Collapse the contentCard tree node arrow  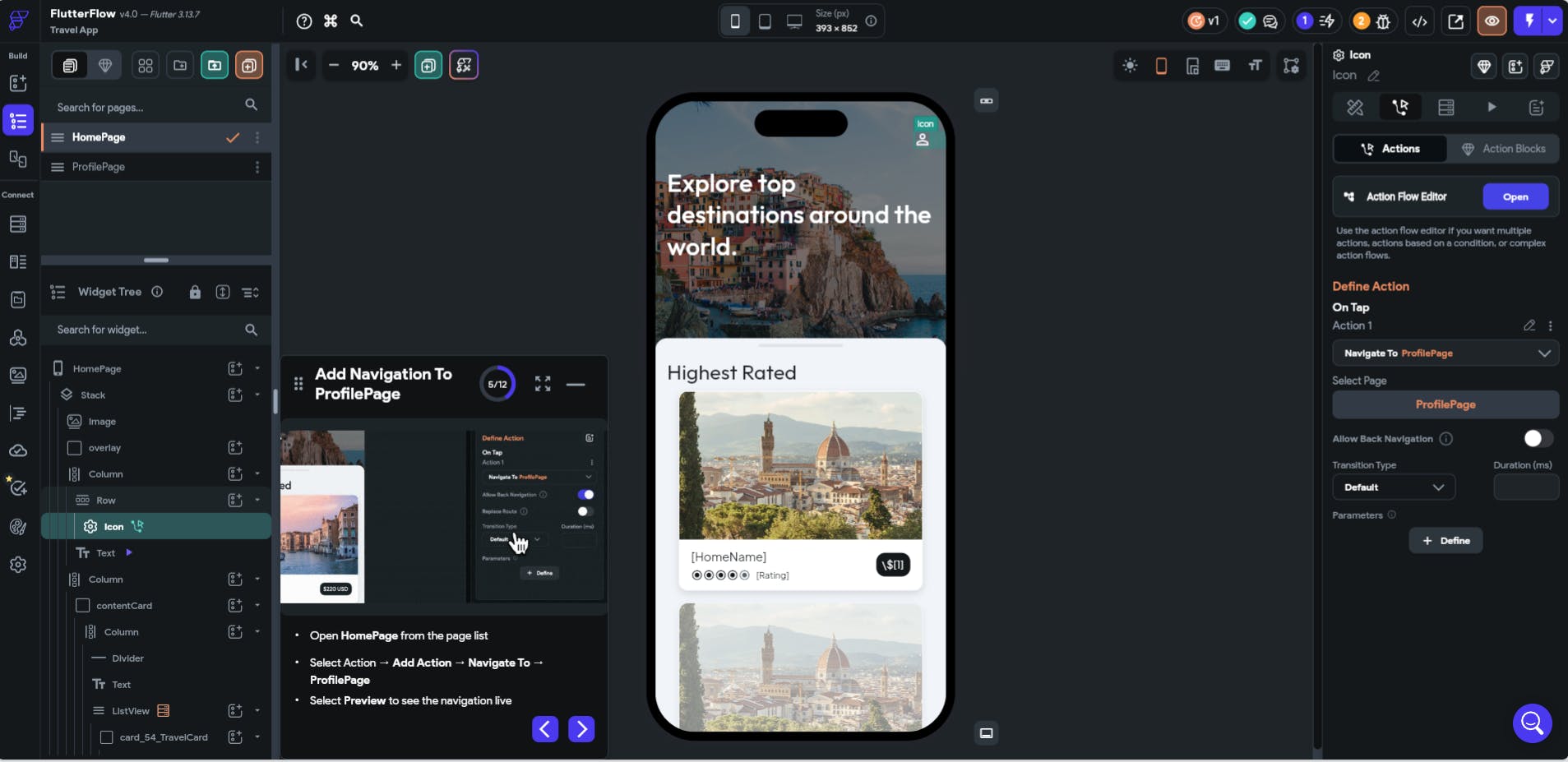[257, 605]
